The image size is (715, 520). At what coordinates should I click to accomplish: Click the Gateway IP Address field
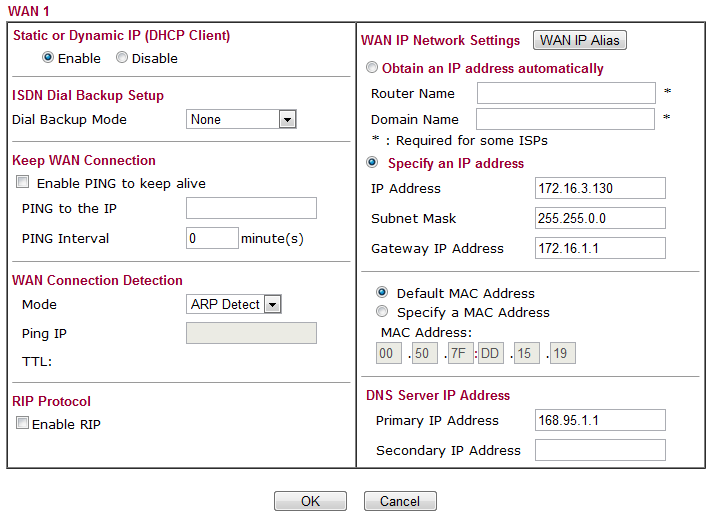[600, 248]
